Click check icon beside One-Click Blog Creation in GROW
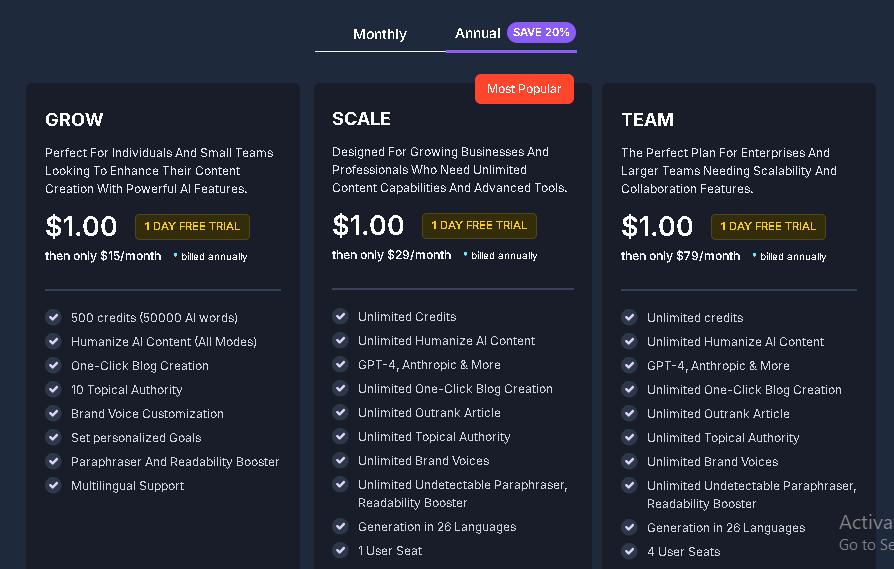The image size is (894, 569). [54, 365]
